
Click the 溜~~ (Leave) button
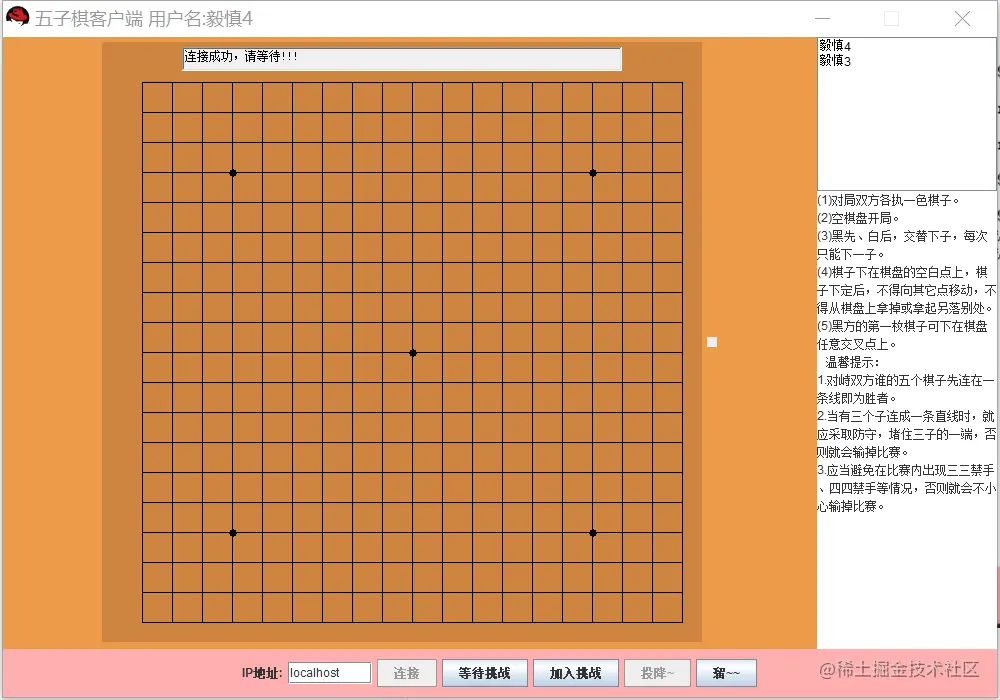click(727, 673)
